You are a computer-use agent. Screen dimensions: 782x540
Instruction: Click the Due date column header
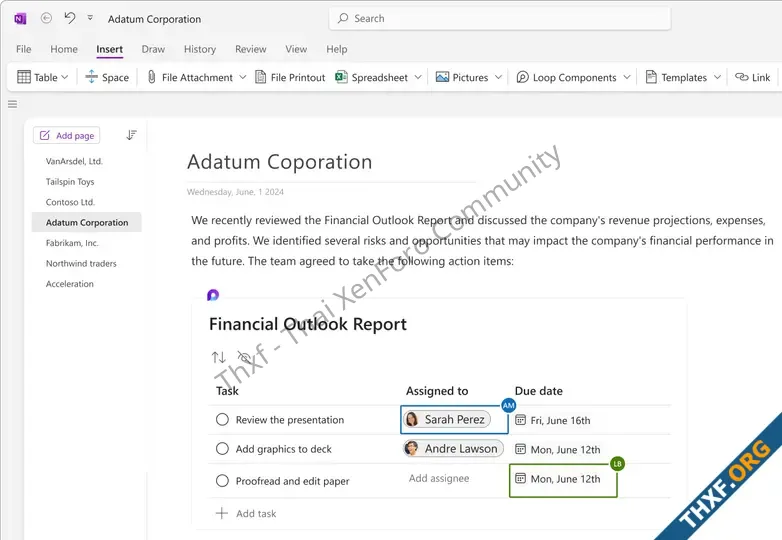pos(539,391)
